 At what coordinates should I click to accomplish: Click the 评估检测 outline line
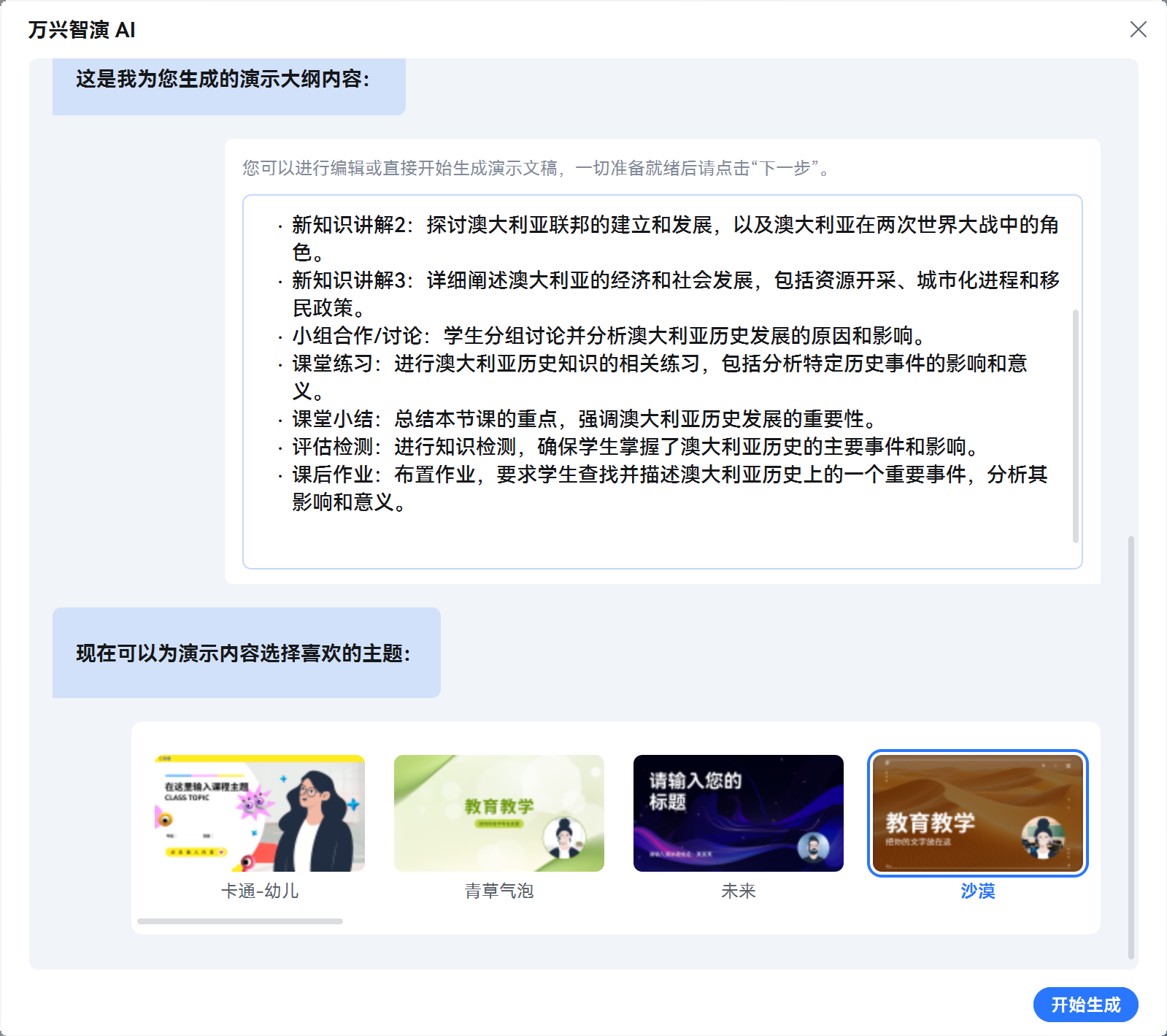[635, 447]
